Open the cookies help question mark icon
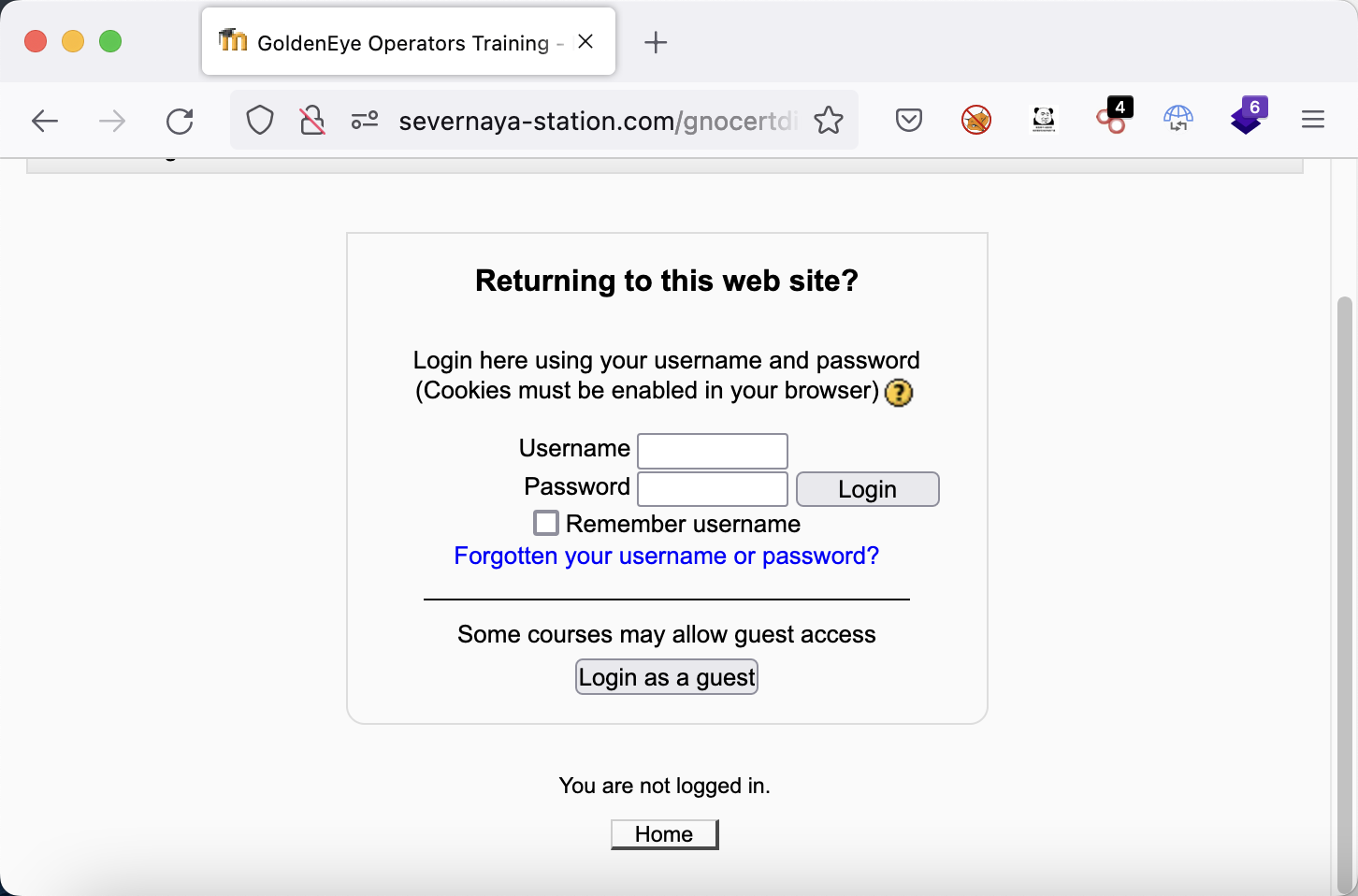Viewport: 1358px width, 896px height. click(899, 393)
